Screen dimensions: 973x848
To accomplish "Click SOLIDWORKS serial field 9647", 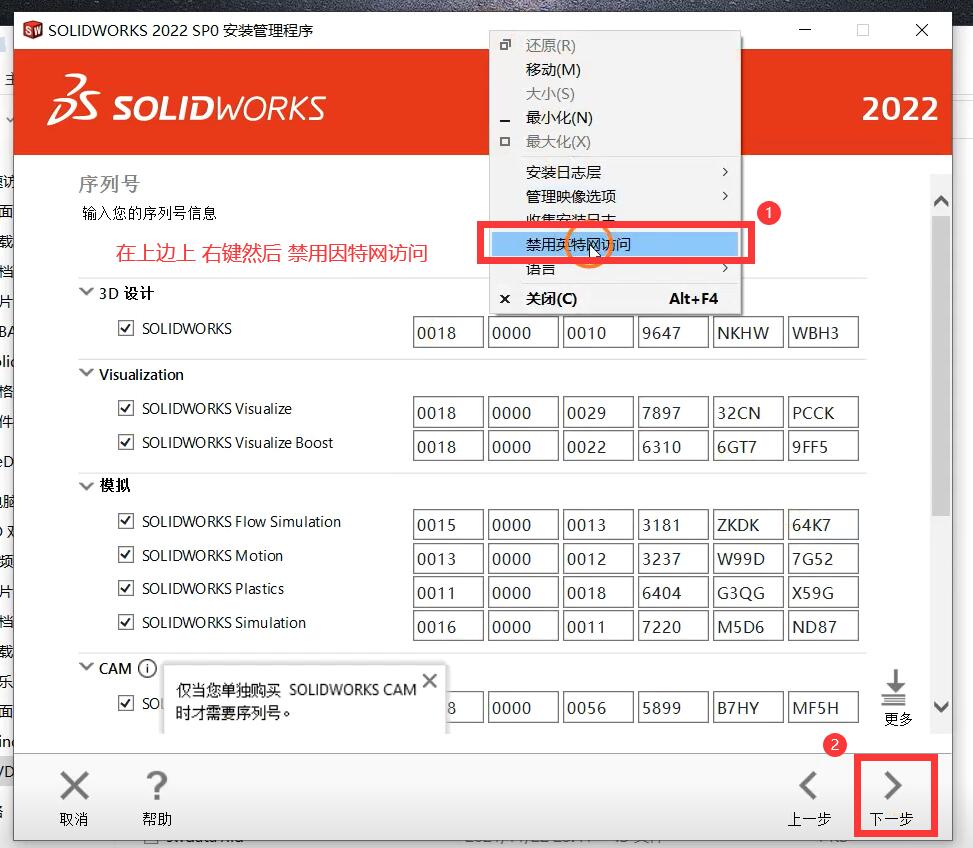I will tap(673, 332).
